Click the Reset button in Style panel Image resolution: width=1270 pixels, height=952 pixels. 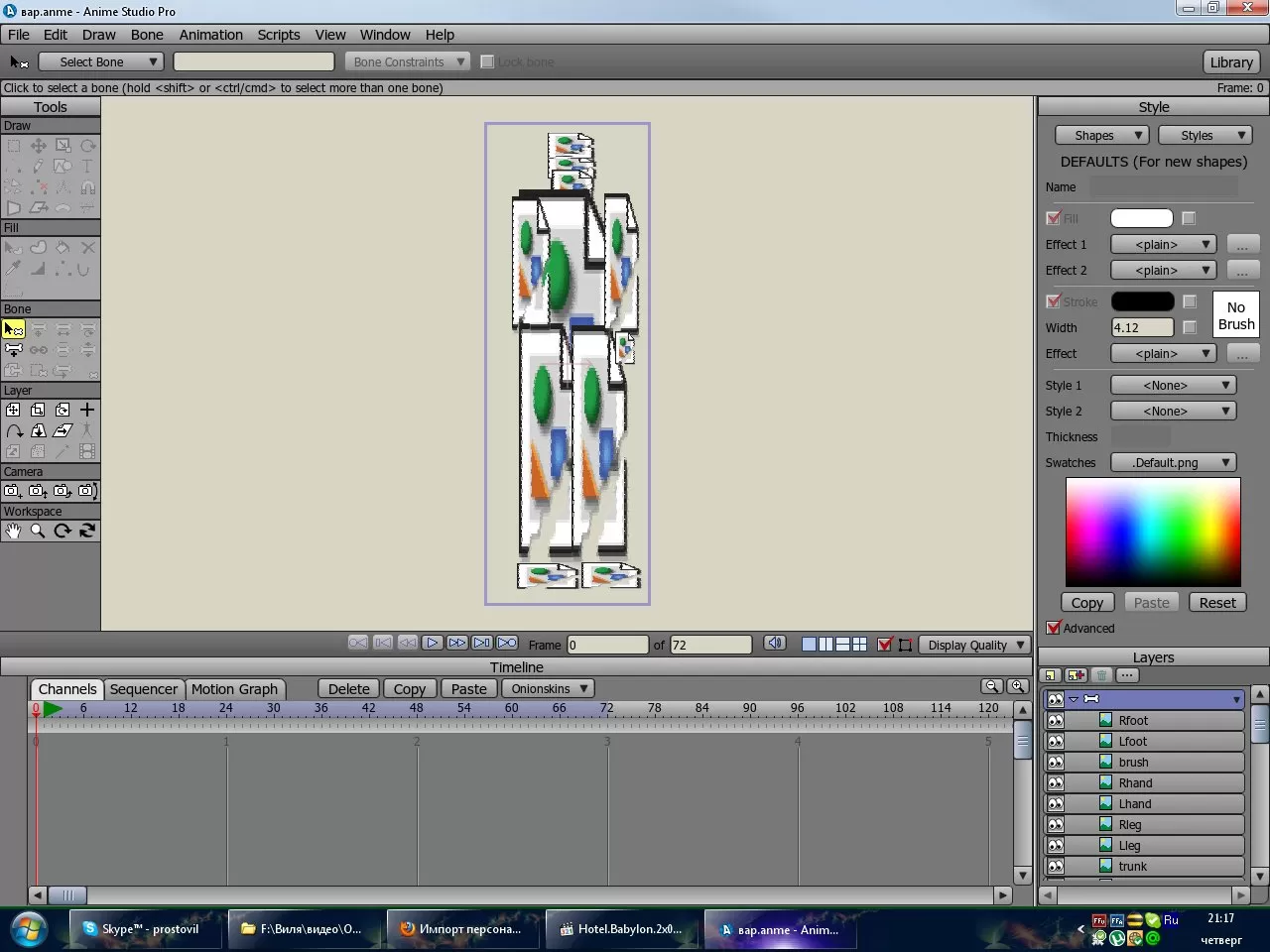1217,603
